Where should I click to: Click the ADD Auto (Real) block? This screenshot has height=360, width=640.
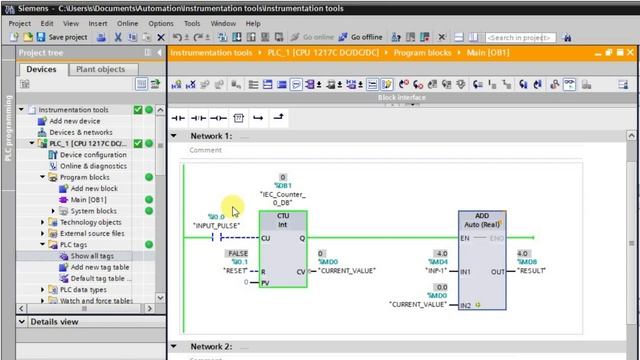click(482, 260)
